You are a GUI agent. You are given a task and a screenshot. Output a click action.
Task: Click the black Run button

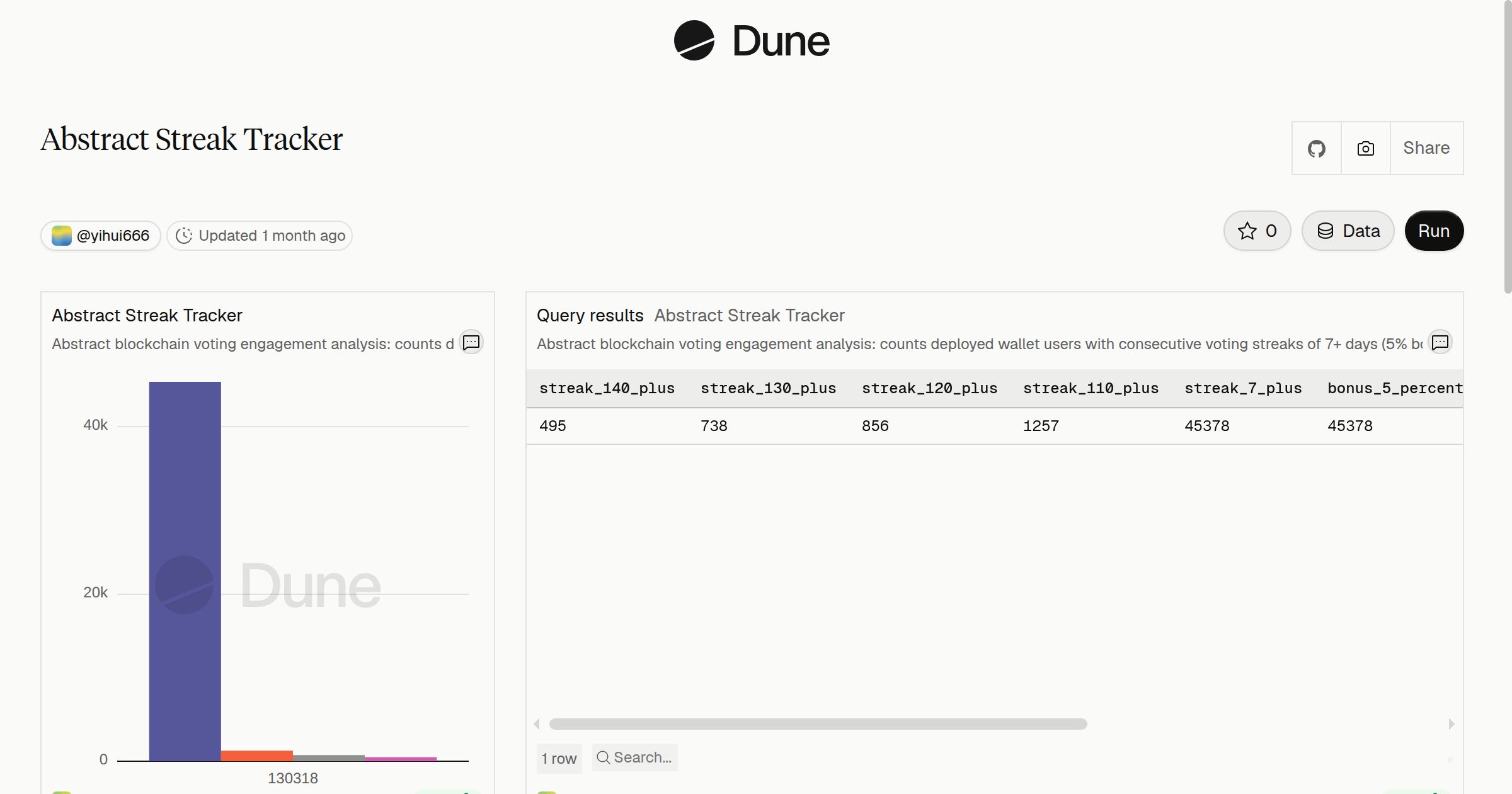[1434, 231]
